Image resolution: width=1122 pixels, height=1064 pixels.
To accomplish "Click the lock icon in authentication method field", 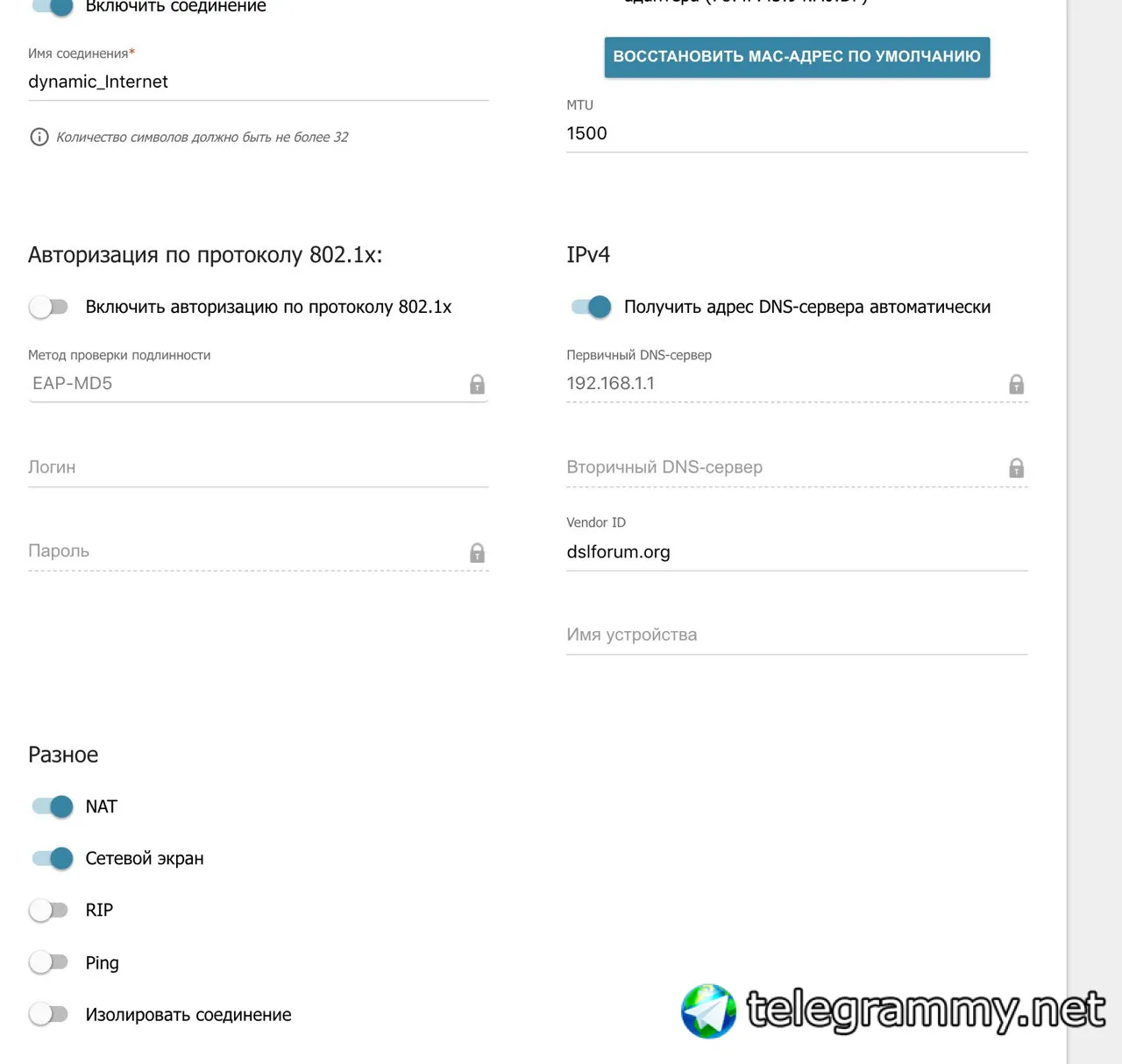I will click(477, 384).
